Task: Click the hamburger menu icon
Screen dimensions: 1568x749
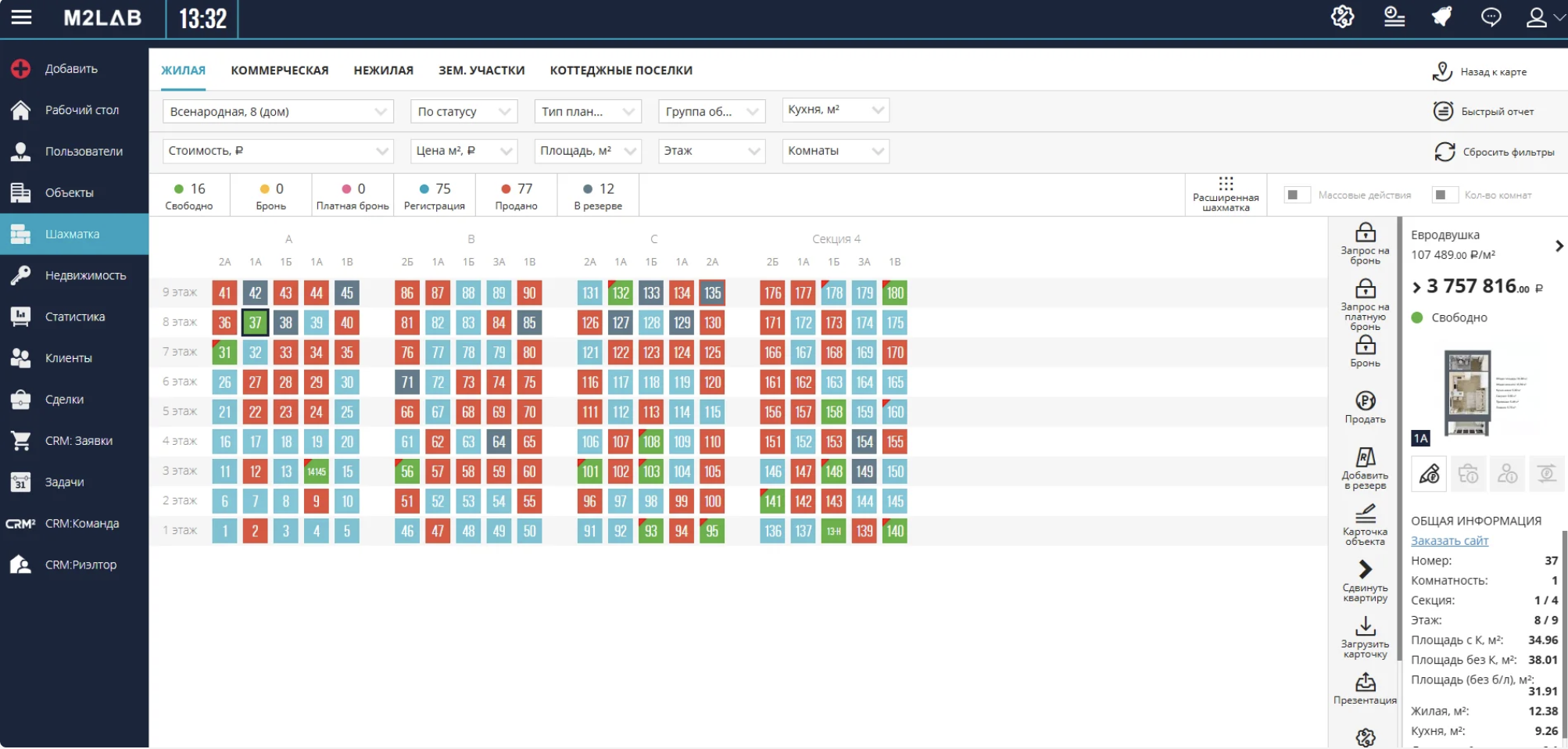Action: 21,17
